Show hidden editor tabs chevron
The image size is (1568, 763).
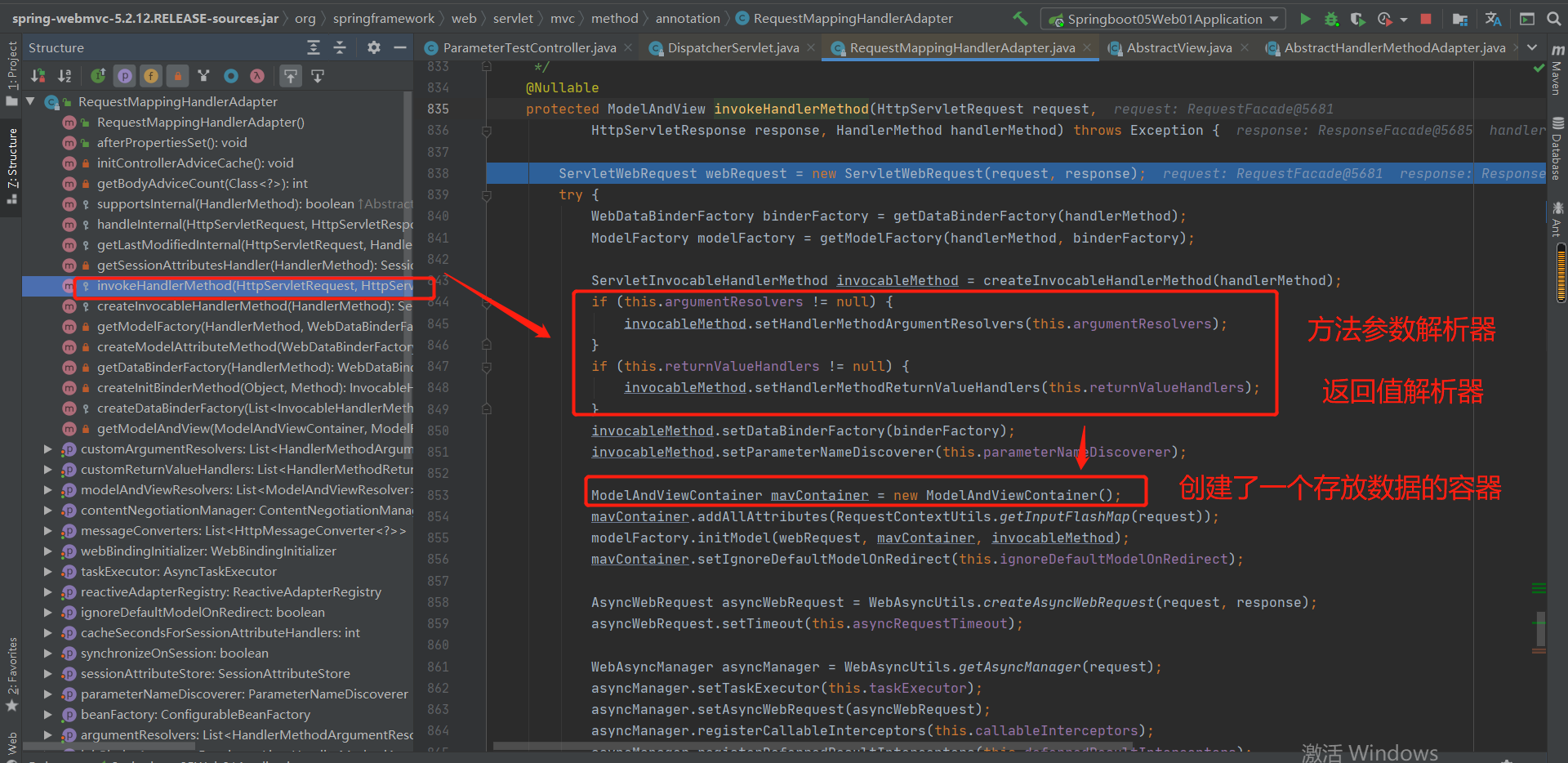tap(1532, 47)
